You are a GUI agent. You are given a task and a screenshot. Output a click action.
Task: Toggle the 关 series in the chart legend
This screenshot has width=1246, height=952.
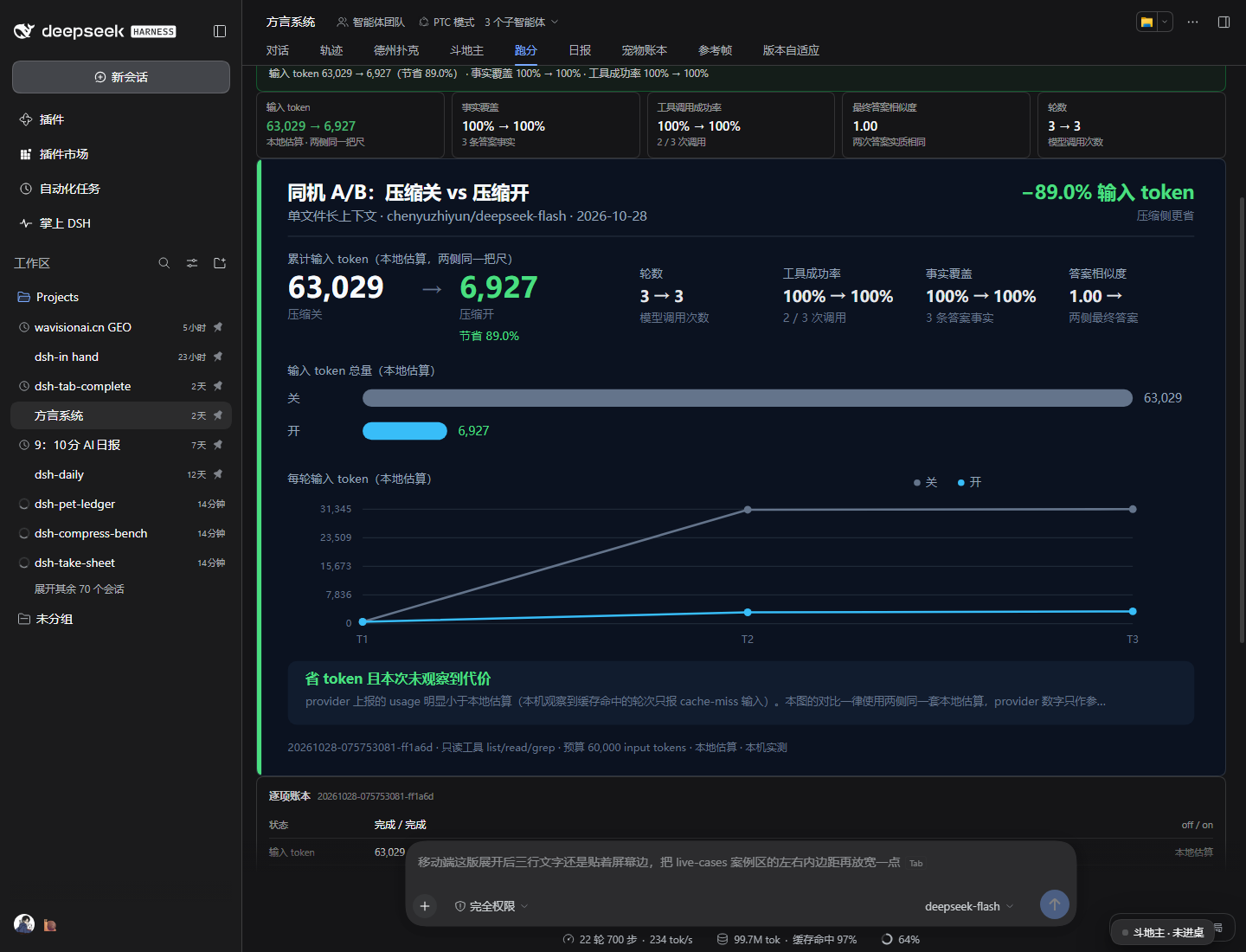tap(926, 482)
